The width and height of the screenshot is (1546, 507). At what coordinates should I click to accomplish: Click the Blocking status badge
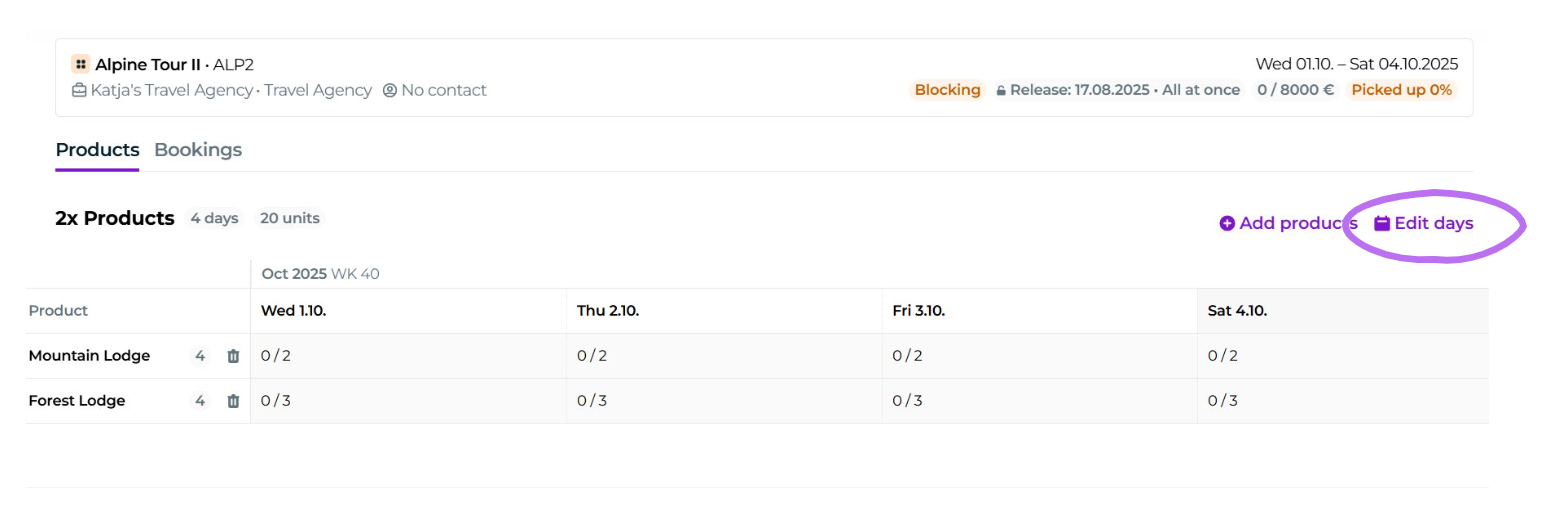click(x=947, y=90)
